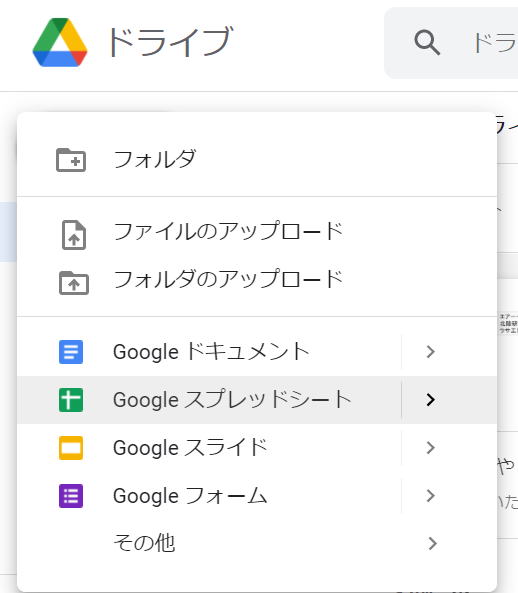This screenshot has height=593, width=518.
Task: Click the ドライブ title text link
Action: click(170, 42)
